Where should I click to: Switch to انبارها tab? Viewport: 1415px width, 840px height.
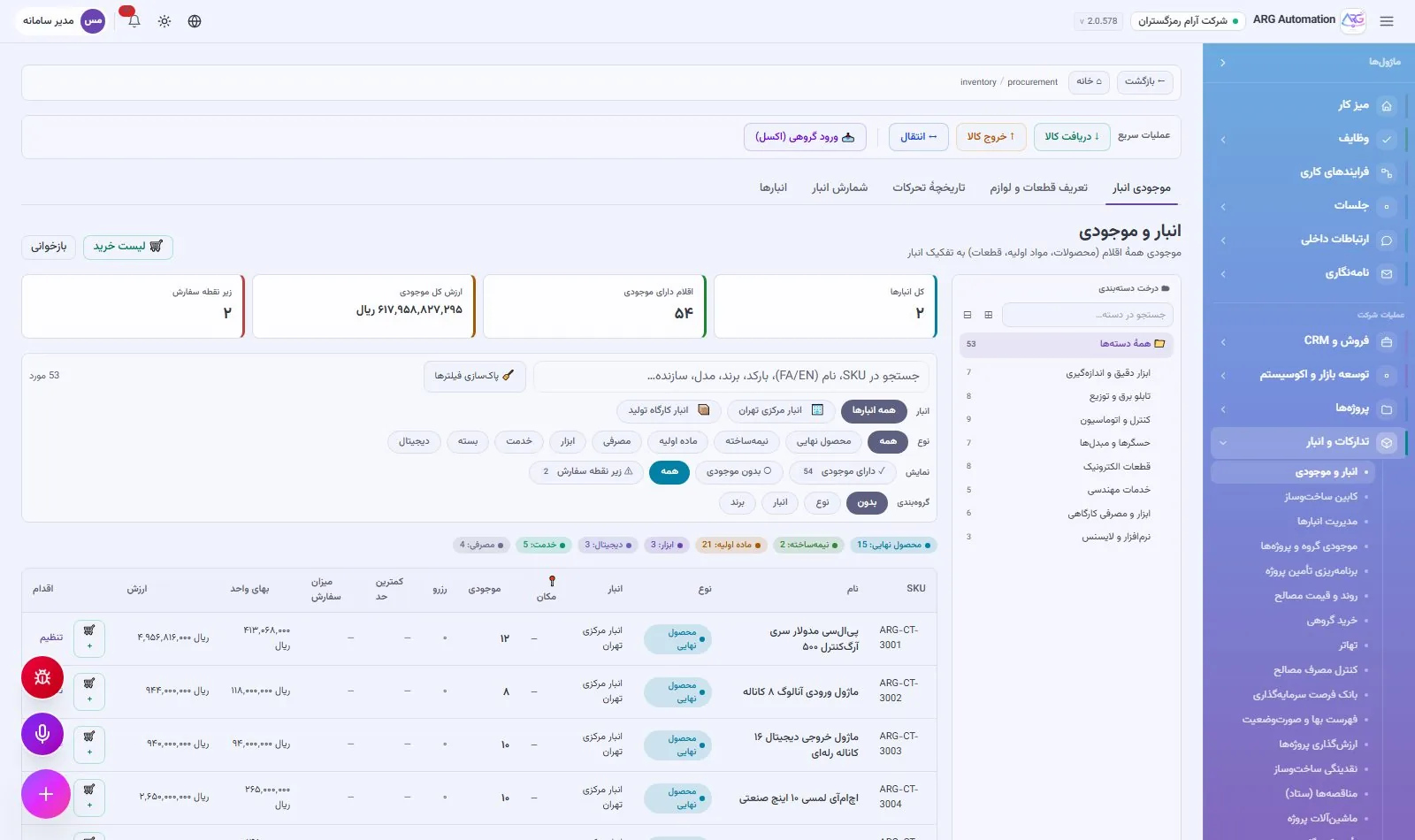tap(773, 188)
